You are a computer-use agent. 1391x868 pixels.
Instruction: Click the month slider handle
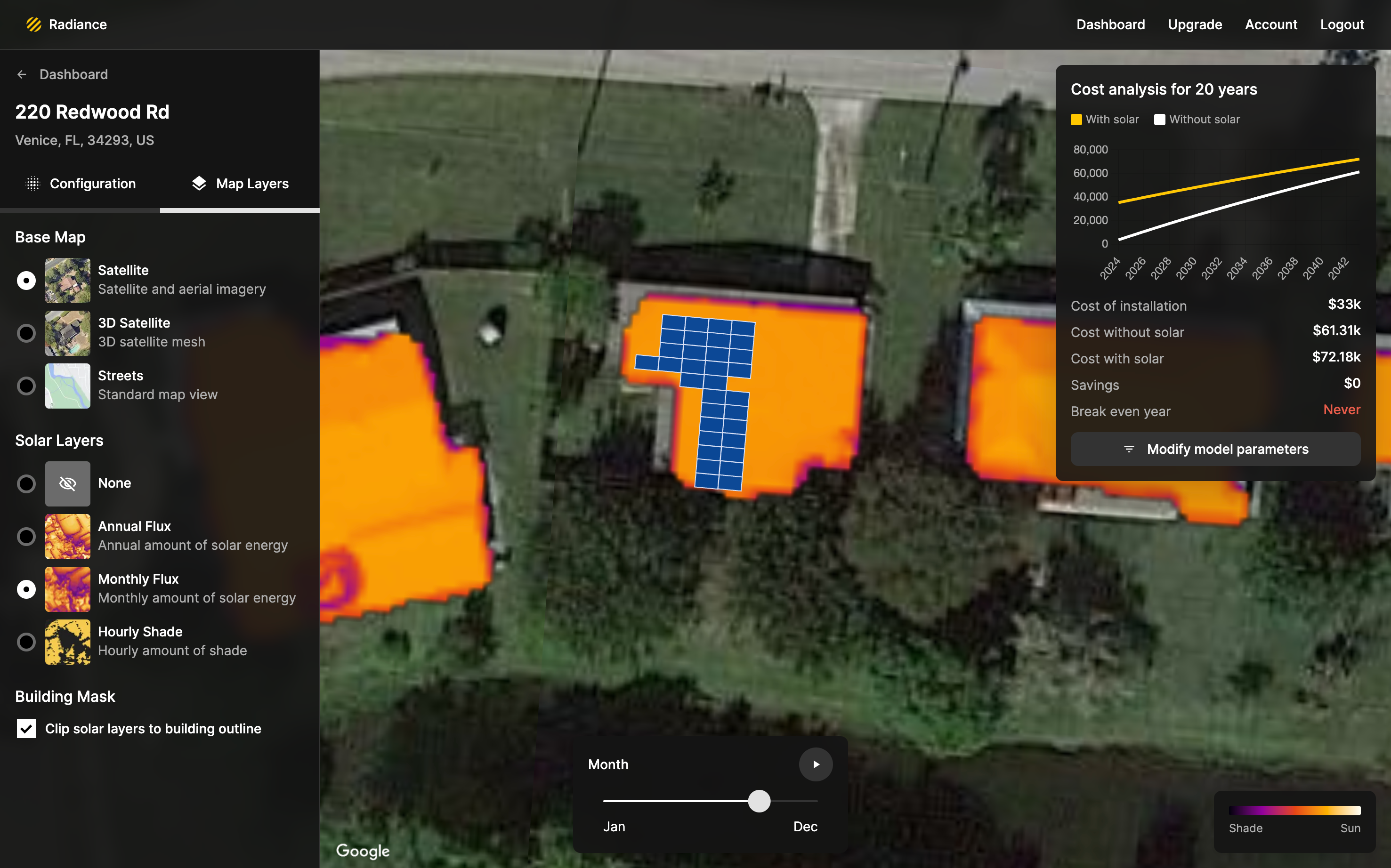[x=759, y=801]
